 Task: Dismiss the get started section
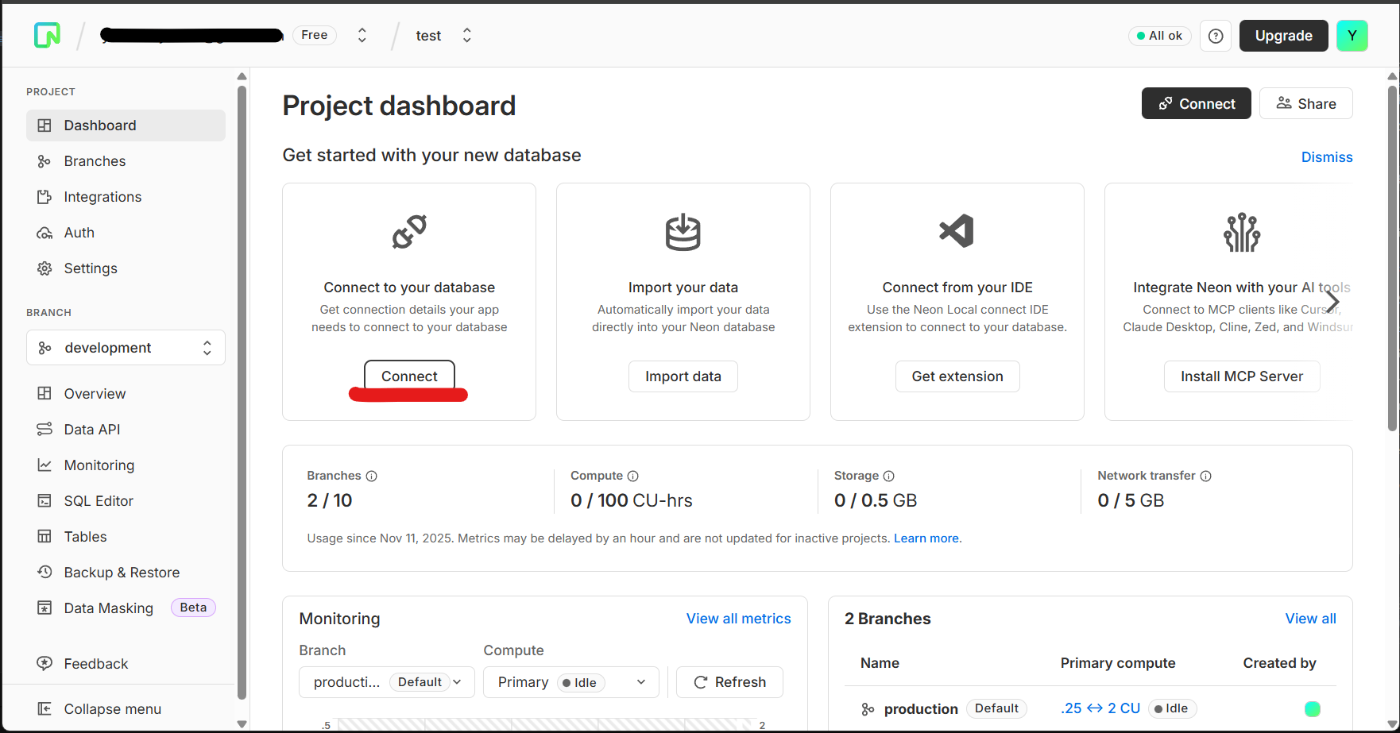click(x=1326, y=157)
